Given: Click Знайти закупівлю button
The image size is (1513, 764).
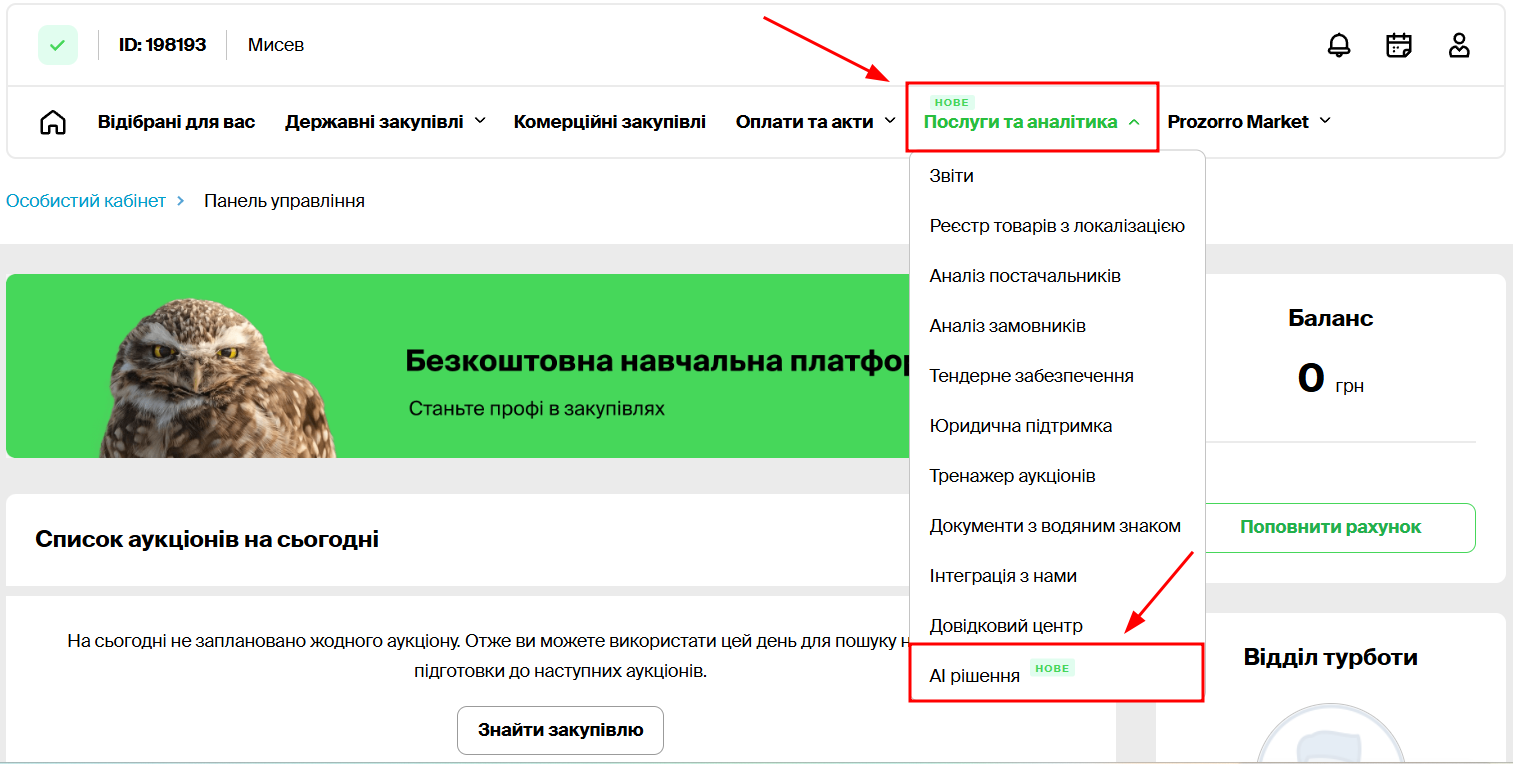Looking at the screenshot, I should [x=560, y=730].
